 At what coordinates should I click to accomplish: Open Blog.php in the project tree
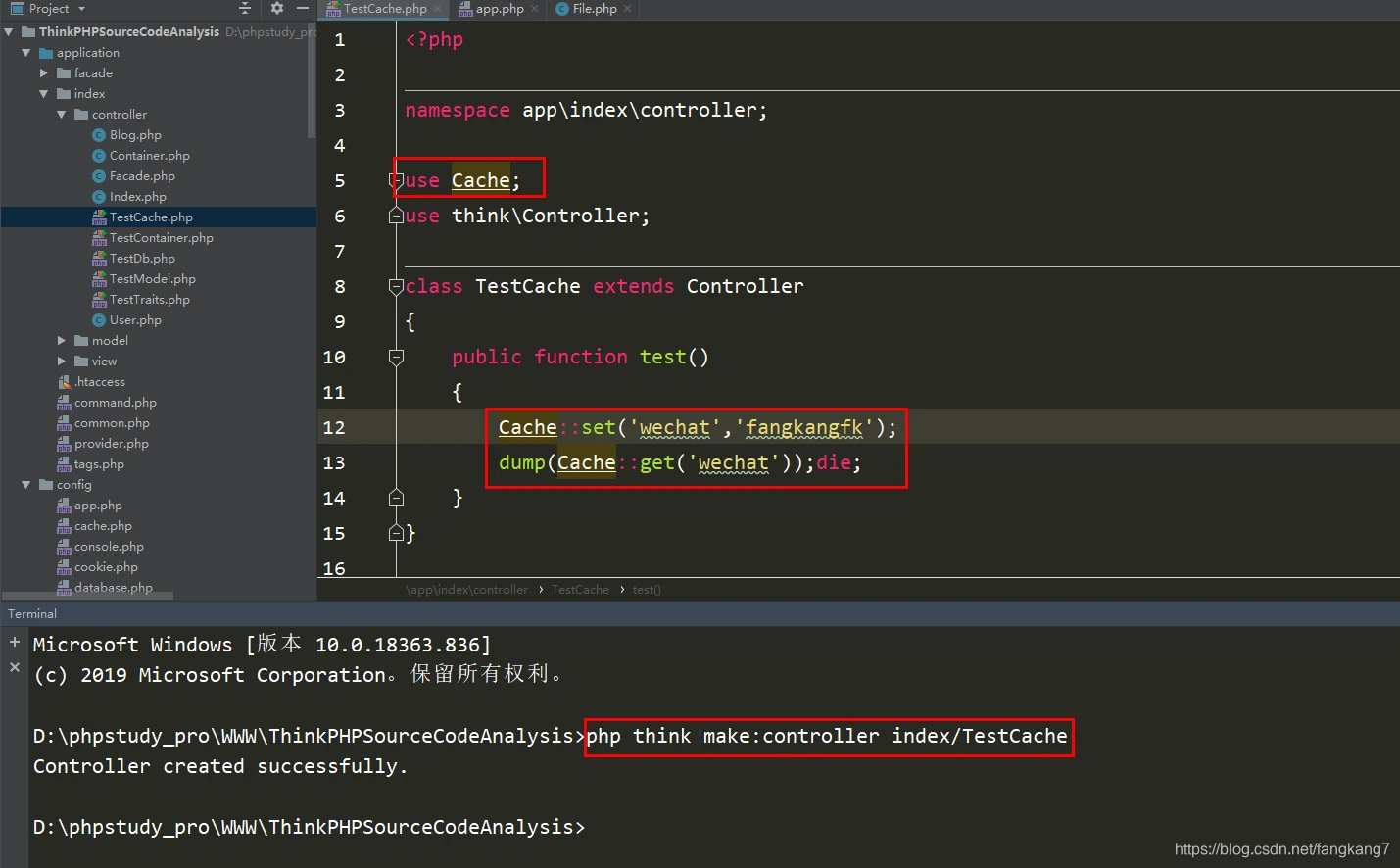click(x=135, y=135)
